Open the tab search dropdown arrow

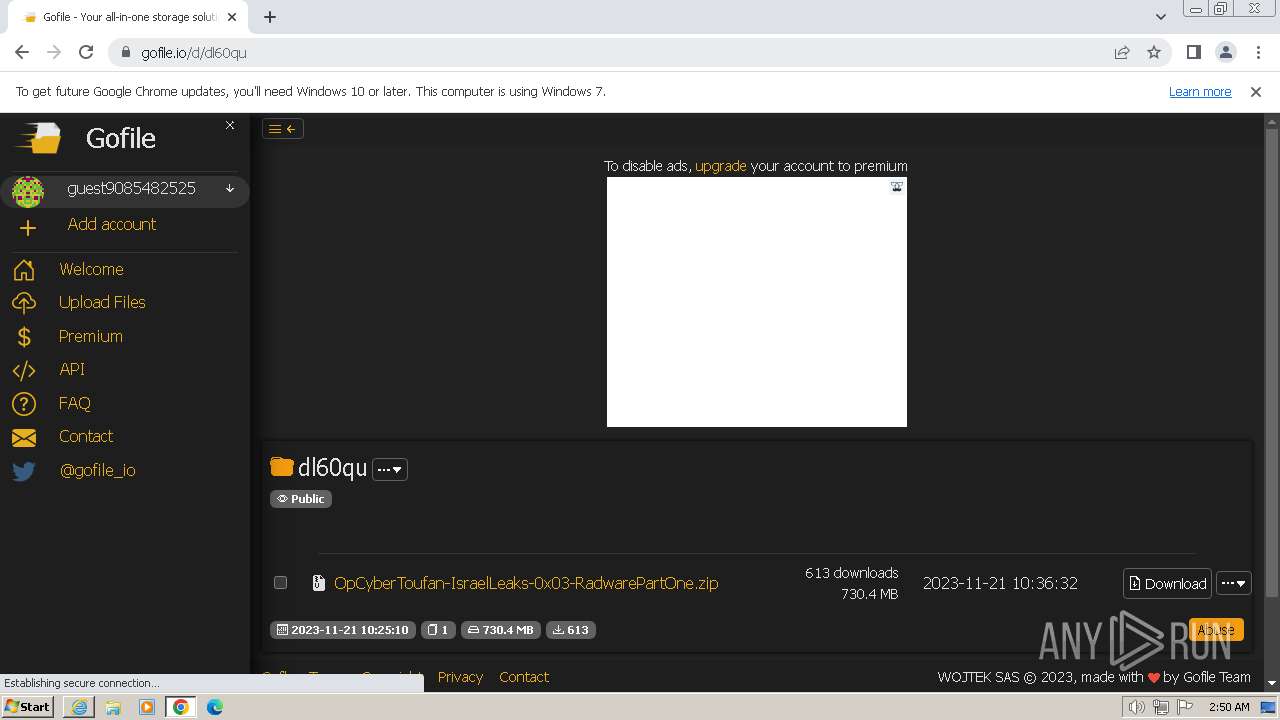click(x=1160, y=16)
